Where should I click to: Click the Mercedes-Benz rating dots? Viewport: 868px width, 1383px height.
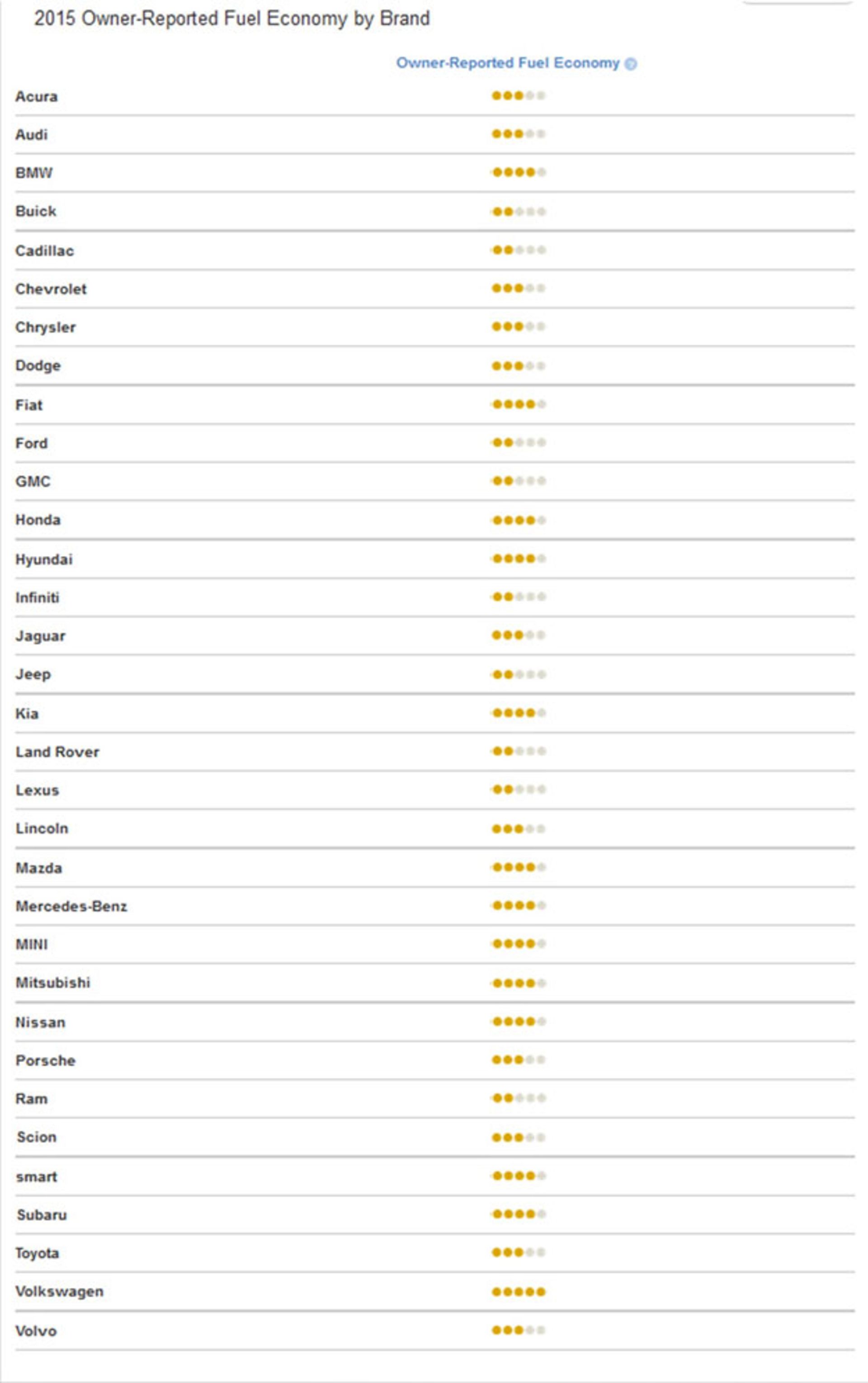point(519,906)
